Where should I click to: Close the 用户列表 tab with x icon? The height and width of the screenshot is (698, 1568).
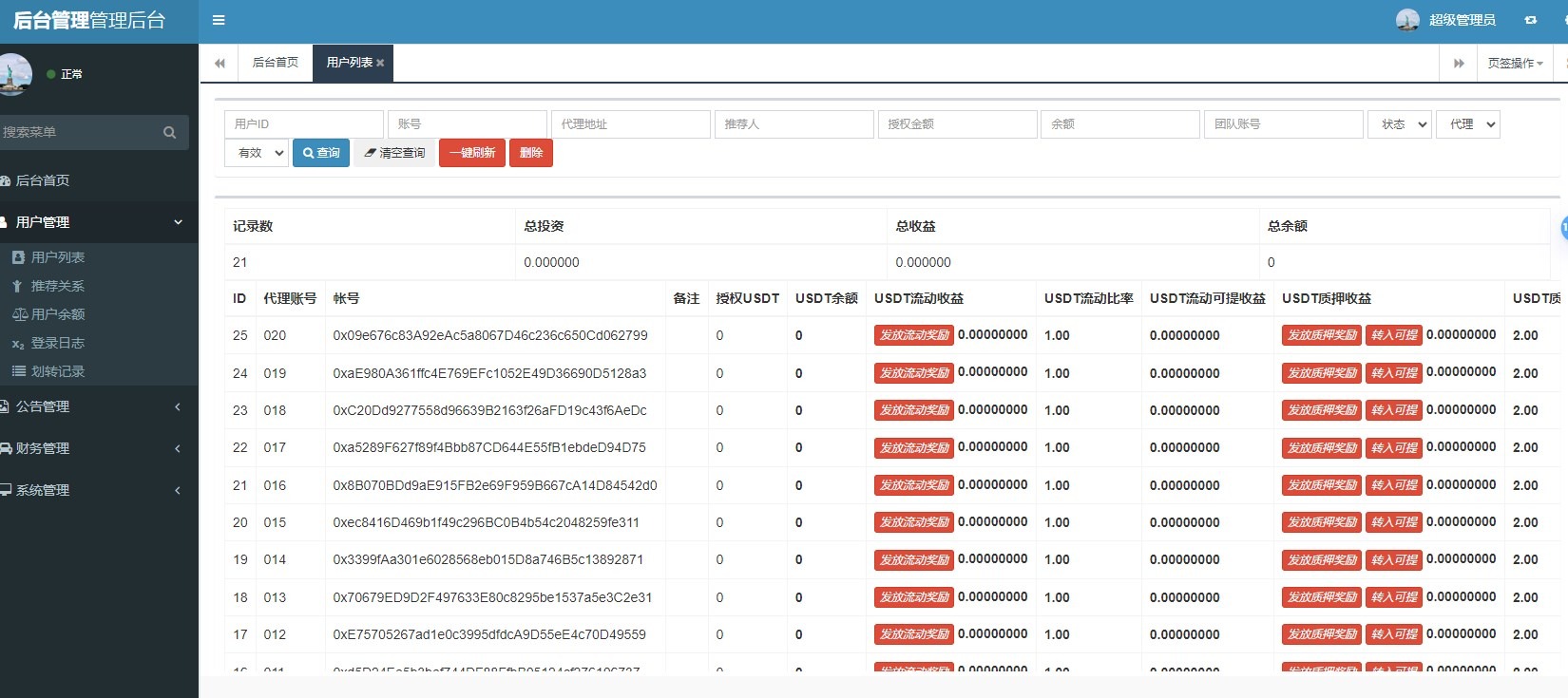(x=380, y=63)
